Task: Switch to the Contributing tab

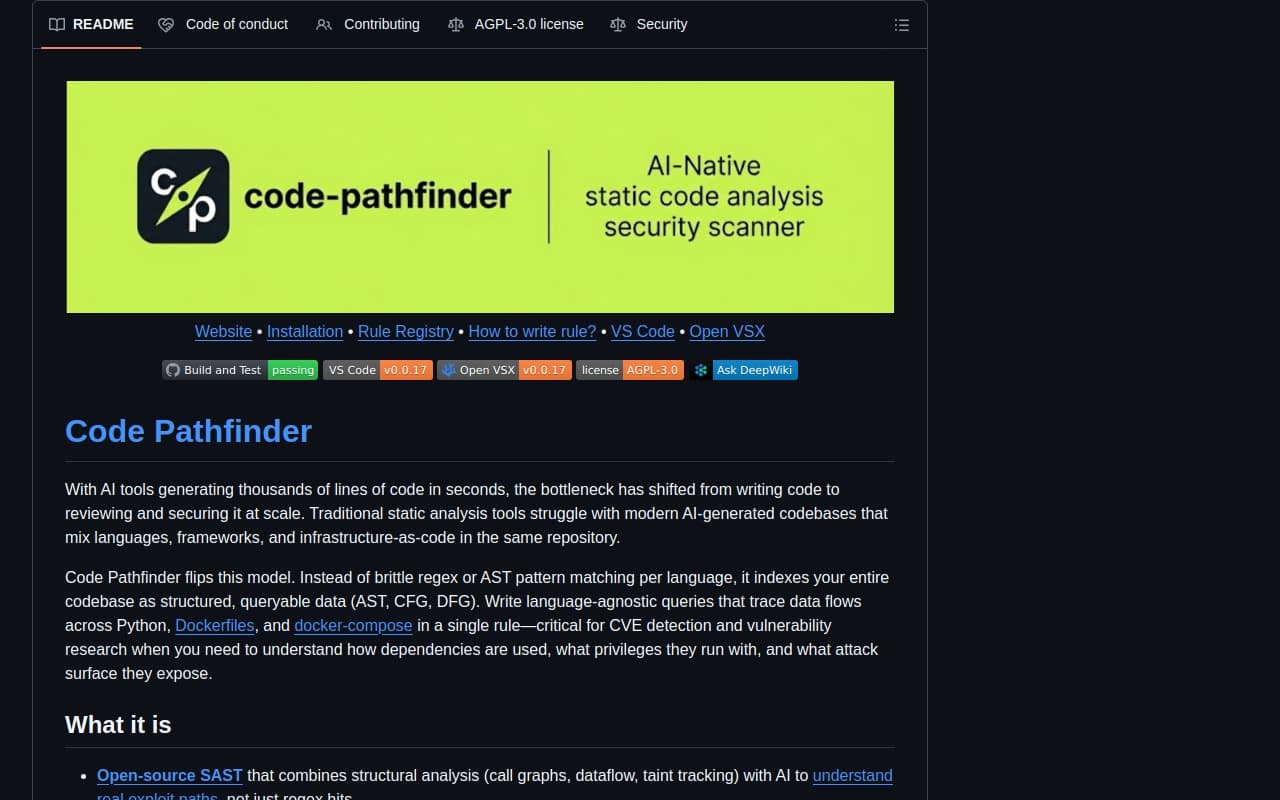Action: point(381,24)
